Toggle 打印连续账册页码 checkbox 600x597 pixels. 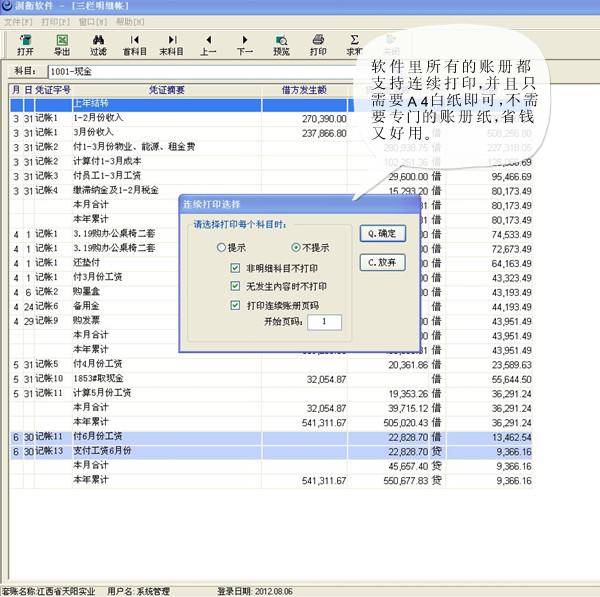tap(235, 305)
